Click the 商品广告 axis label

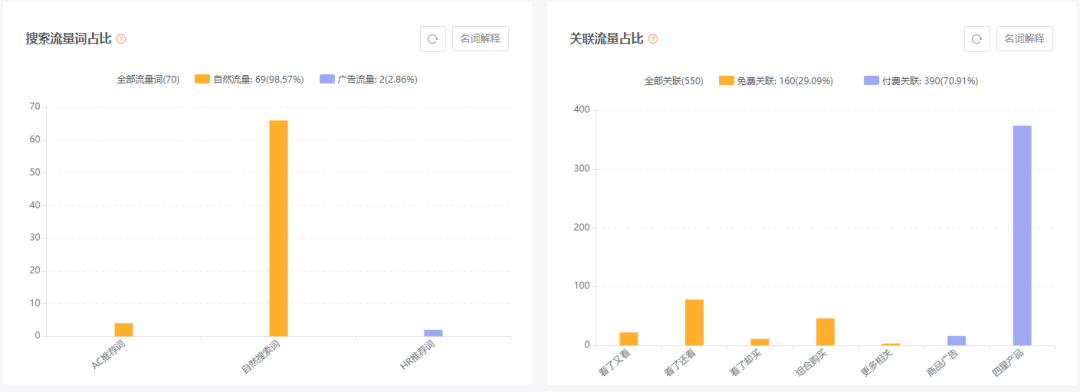(x=943, y=364)
